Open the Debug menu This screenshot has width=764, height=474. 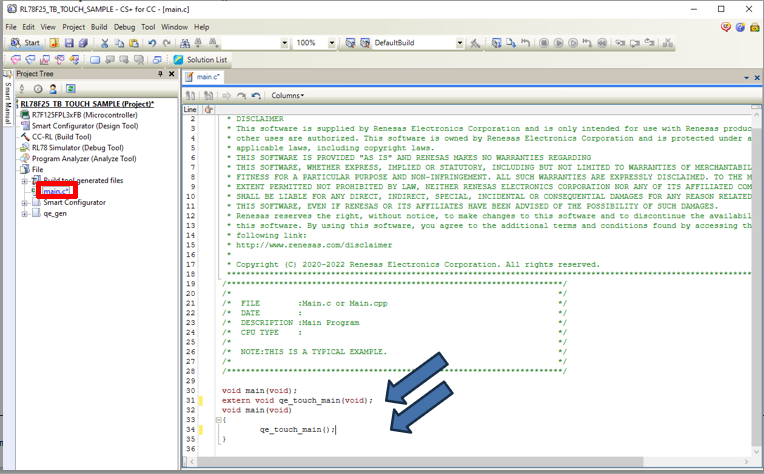(x=124, y=27)
